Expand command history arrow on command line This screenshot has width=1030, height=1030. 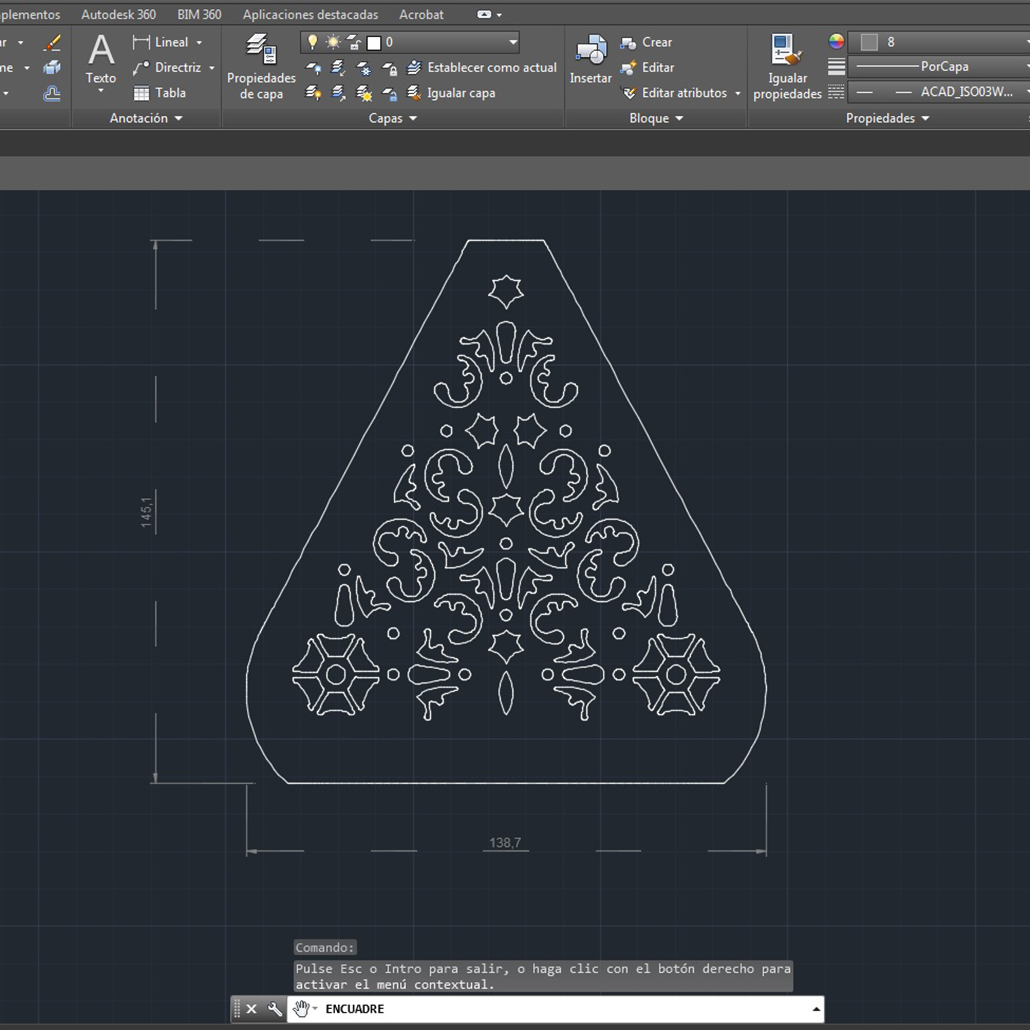(816, 1009)
